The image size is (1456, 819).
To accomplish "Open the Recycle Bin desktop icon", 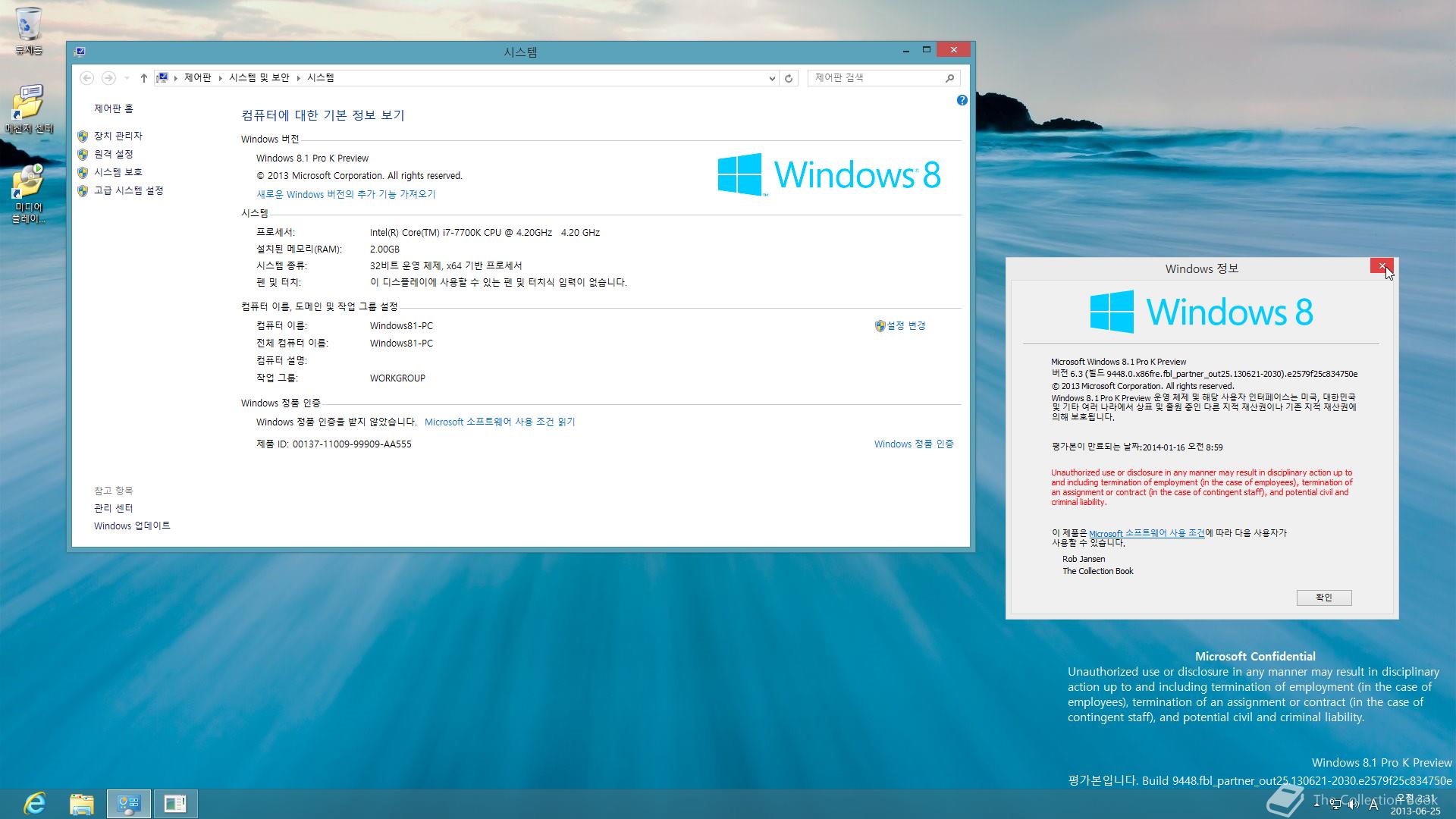I will tap(28, 30).
